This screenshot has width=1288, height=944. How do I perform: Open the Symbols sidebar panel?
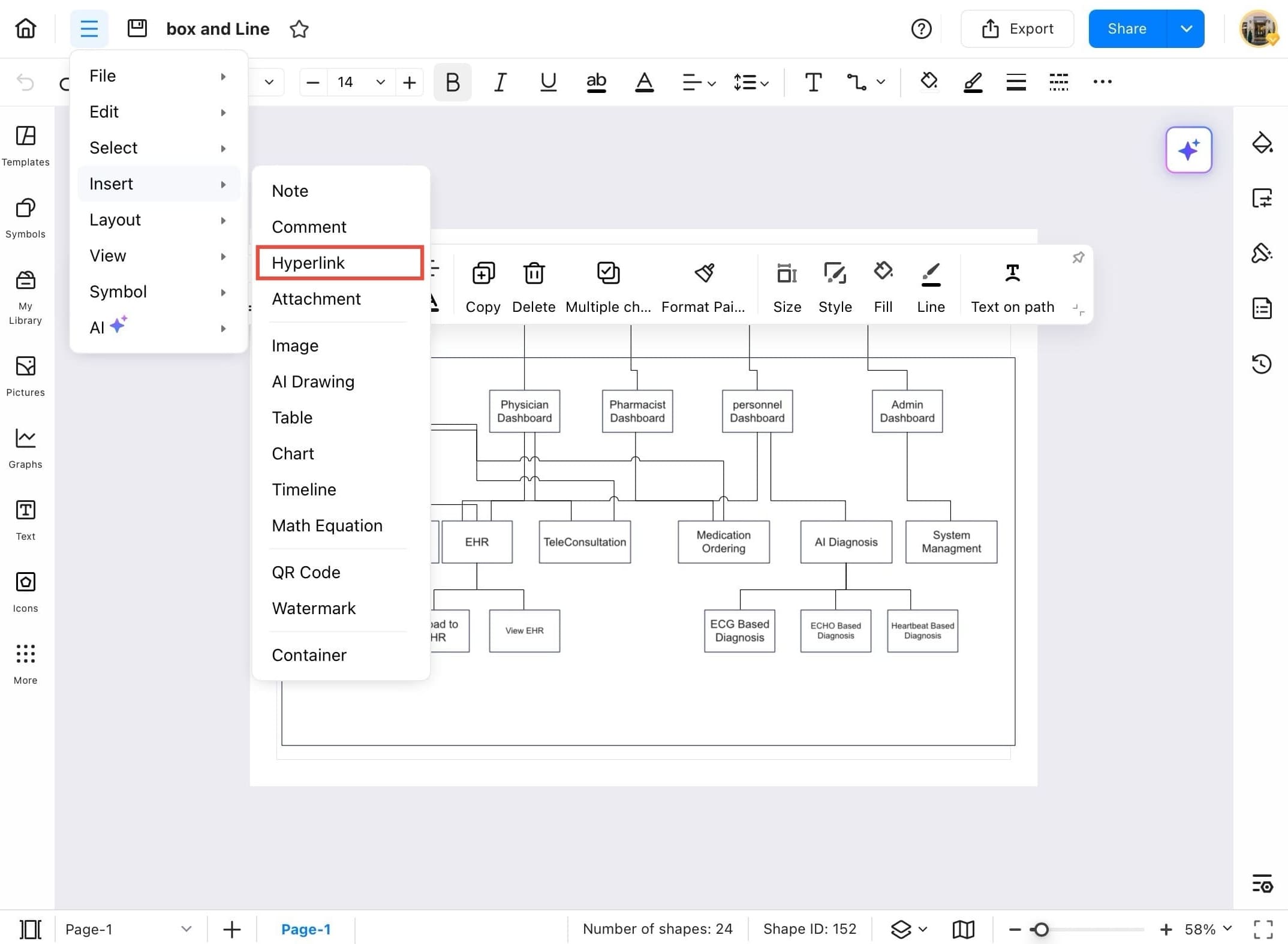click(x=25, y=218)
